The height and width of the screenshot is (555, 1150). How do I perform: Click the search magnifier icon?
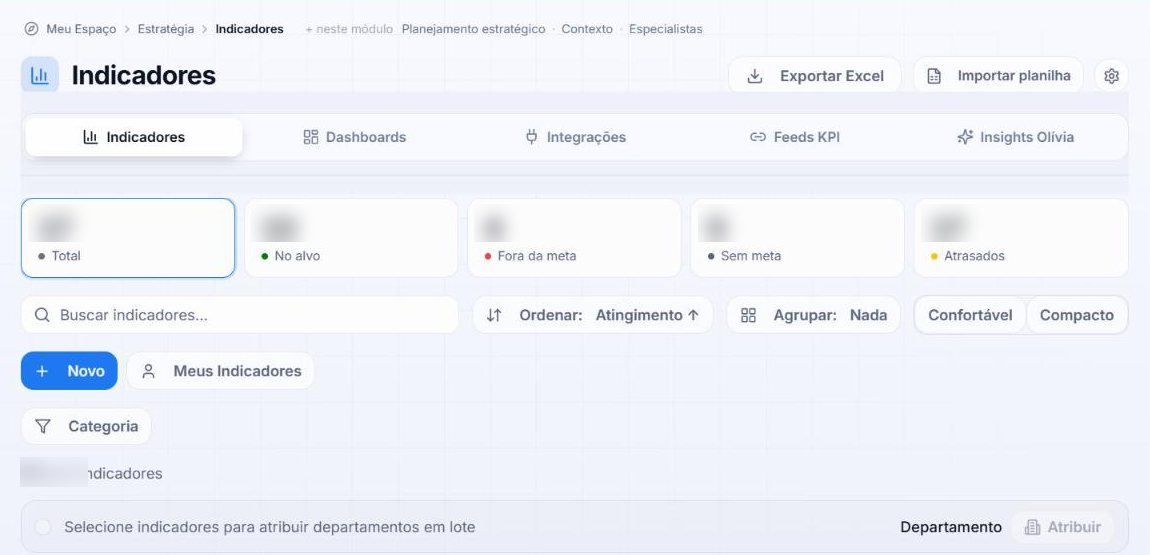pyautogui.click(x=43, y=315)
